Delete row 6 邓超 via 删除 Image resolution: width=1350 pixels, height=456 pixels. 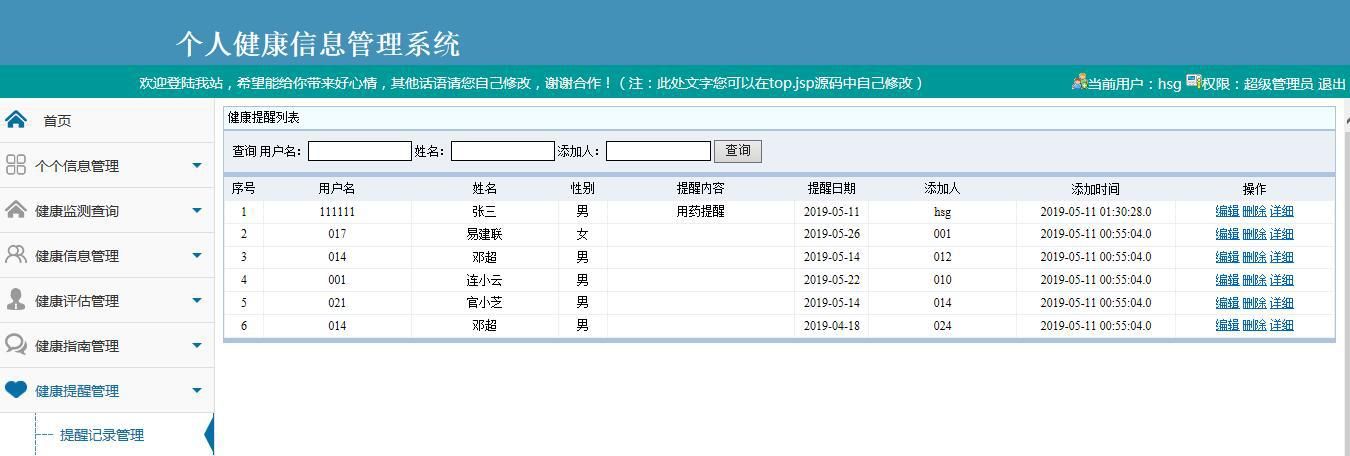point(1254,325)
